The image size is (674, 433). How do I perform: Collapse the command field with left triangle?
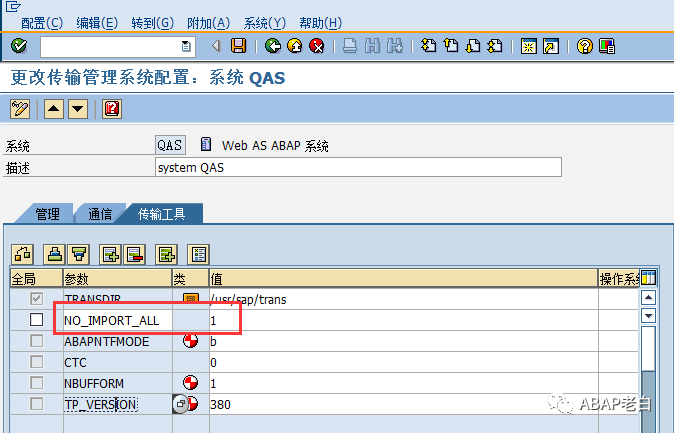coord(216,46)
